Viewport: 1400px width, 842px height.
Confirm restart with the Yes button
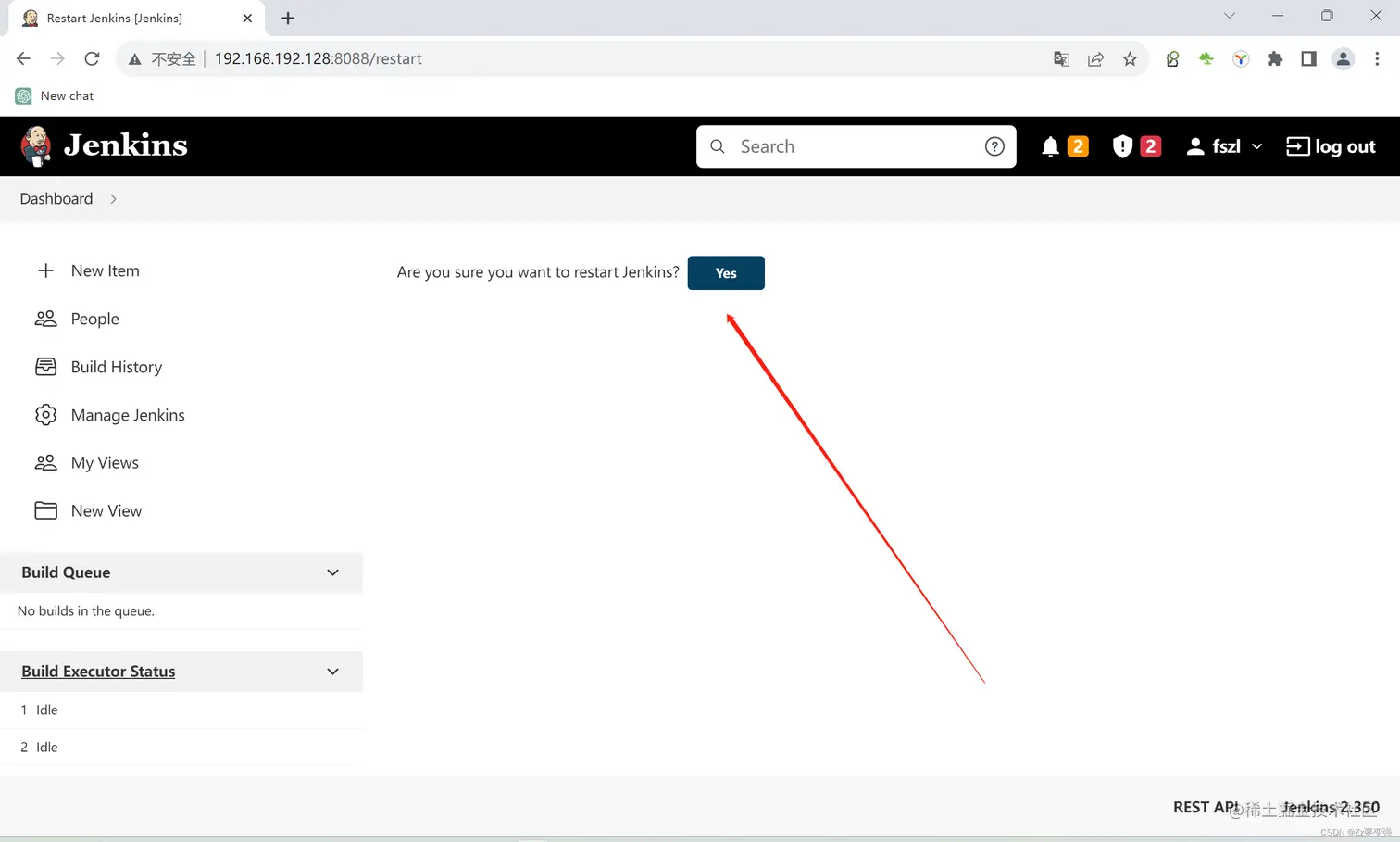click(726, 273)
